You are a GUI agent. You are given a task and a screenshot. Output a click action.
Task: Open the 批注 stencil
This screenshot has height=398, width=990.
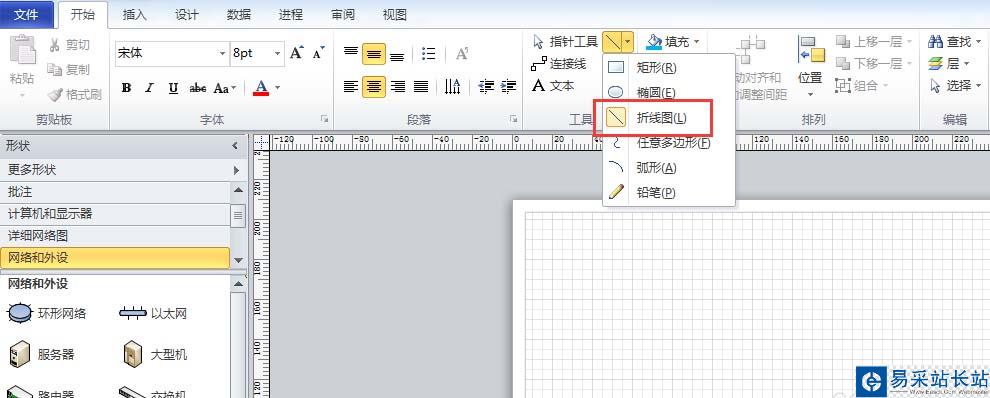click(x=115, y=191)
